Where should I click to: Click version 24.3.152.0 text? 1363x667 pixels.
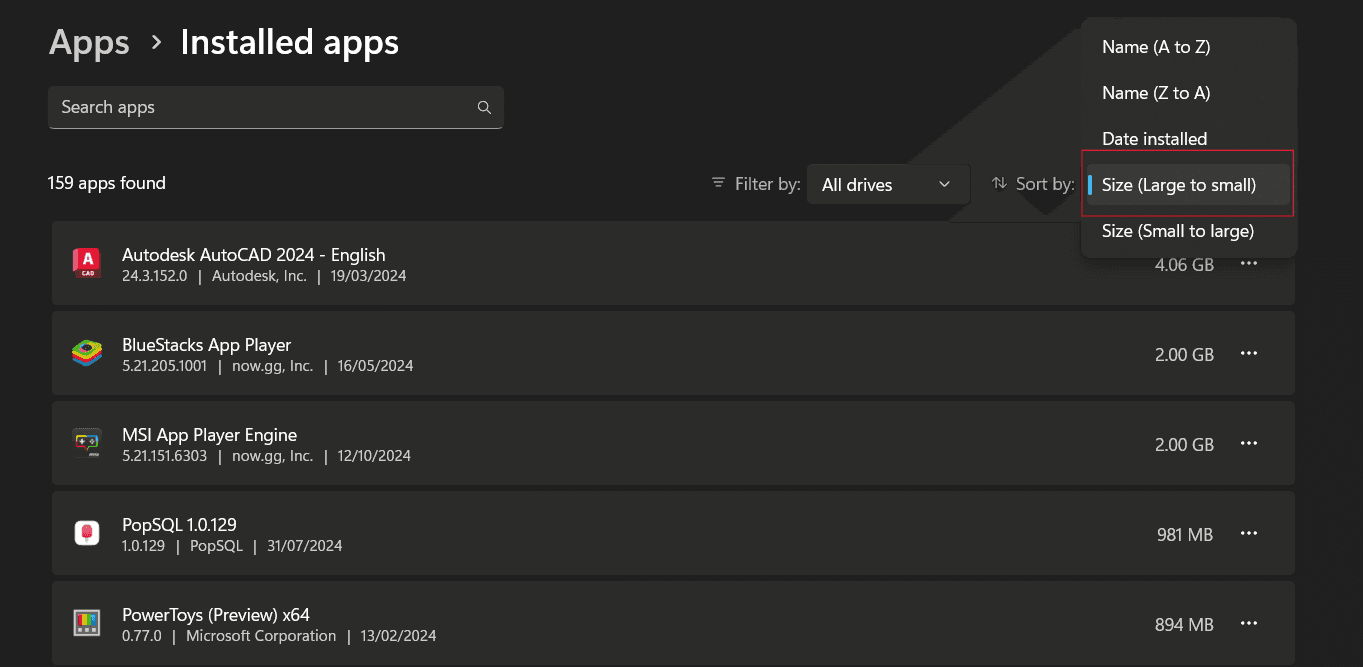(155, 276)
